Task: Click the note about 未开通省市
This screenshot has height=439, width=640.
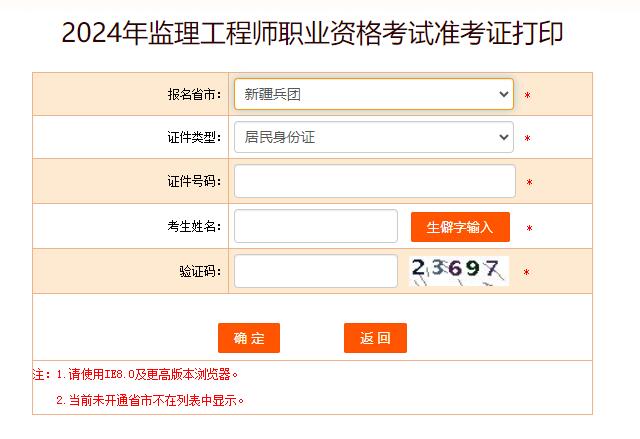Action: [150, 400]
